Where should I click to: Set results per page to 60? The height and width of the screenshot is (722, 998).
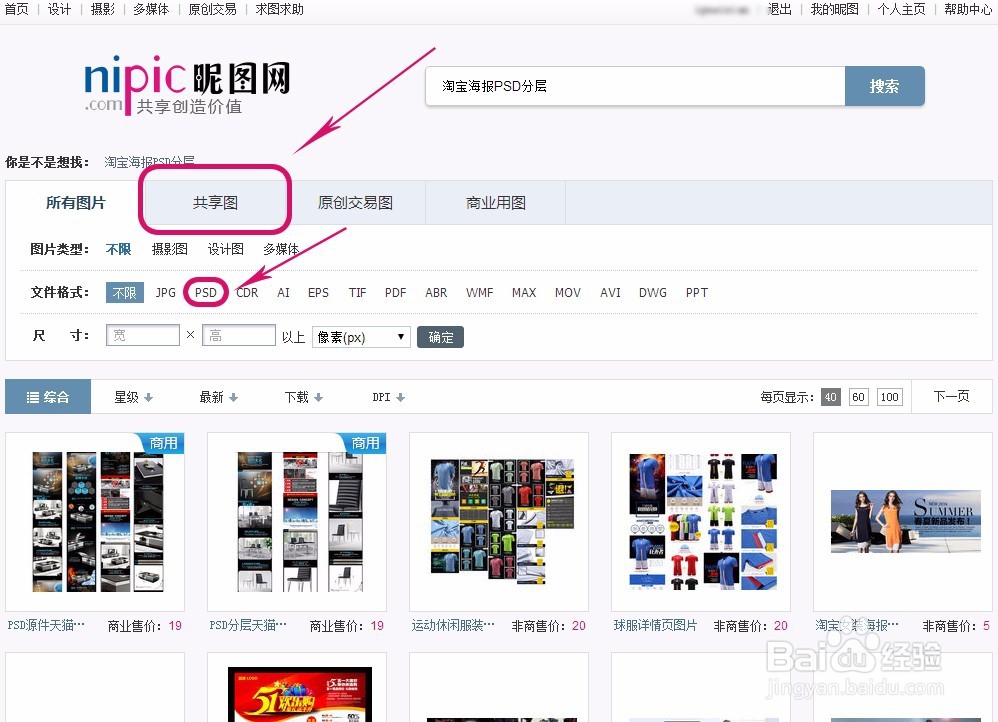858,396
